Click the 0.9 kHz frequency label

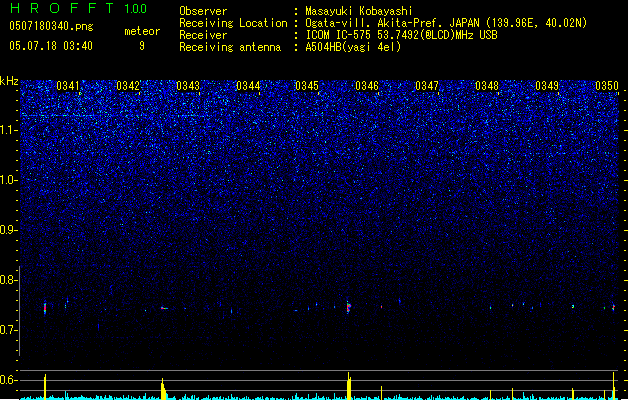tap(9, 230)
